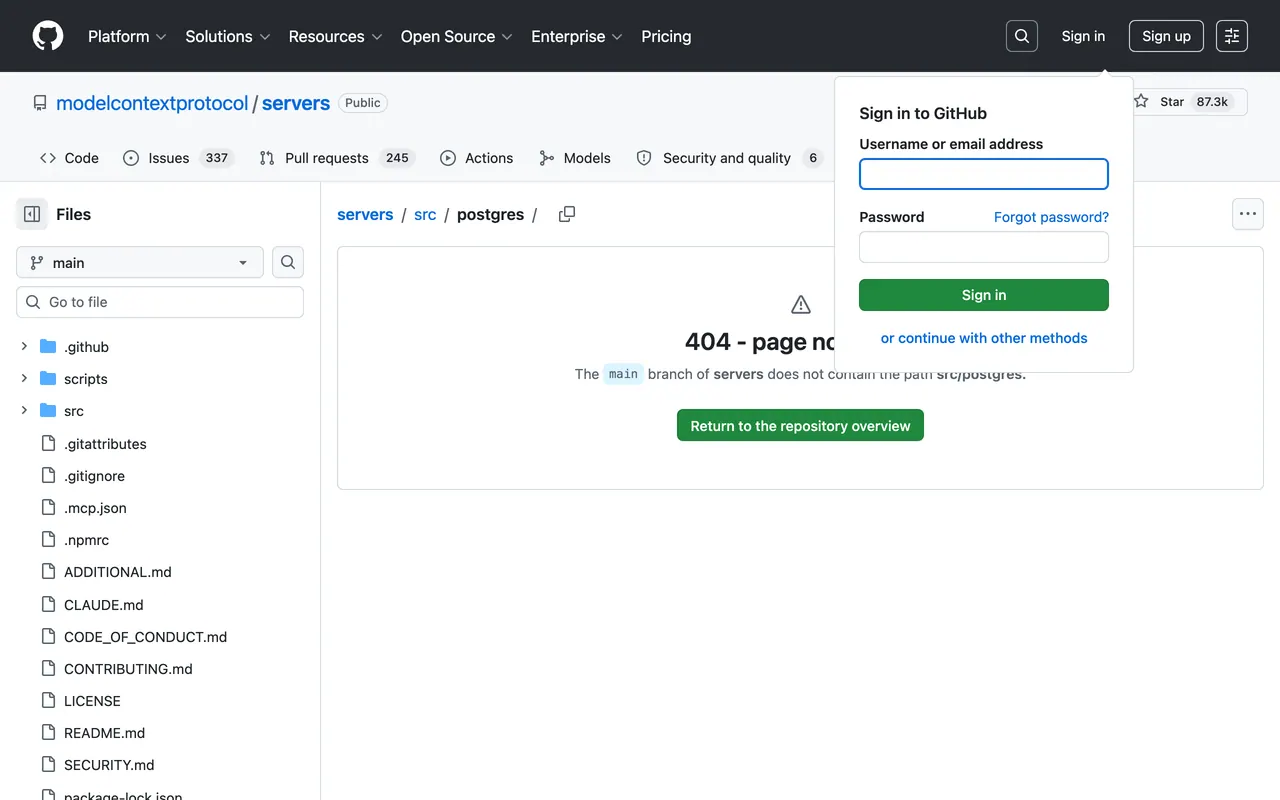Expand the .github folder chevron
This screenshot has height=800, width=1280.
(24, 347)
